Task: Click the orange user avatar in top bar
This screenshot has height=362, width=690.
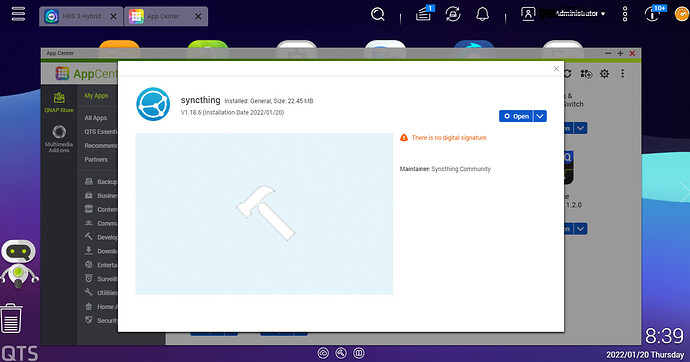Action: (682, 14)
